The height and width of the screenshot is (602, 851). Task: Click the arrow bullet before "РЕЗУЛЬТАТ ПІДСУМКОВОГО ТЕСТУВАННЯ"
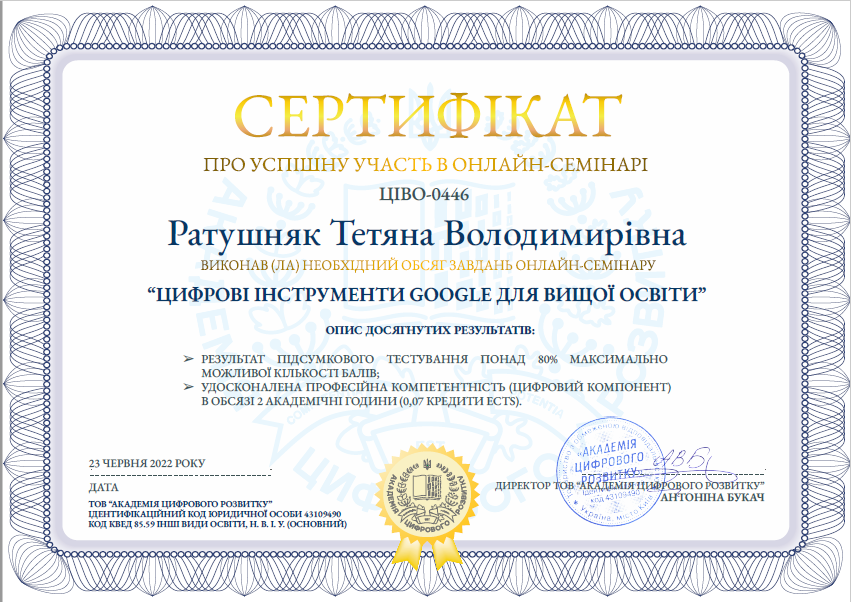(188, 359)
